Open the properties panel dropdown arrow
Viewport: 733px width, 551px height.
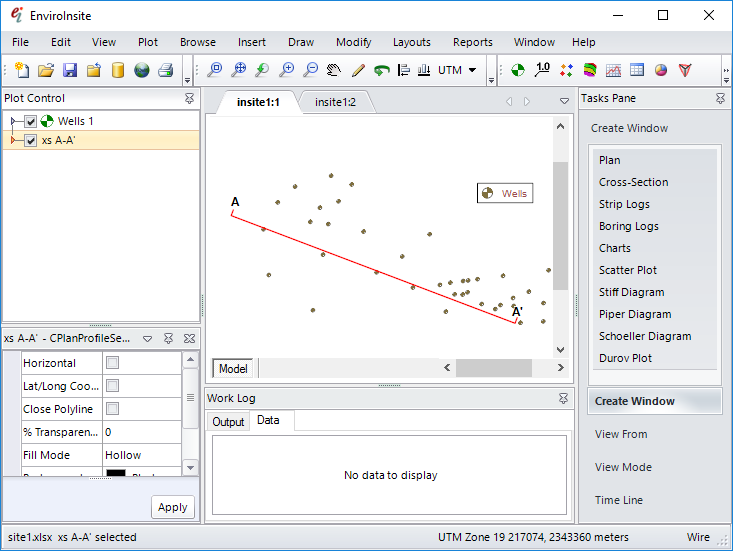click(147, 339)
